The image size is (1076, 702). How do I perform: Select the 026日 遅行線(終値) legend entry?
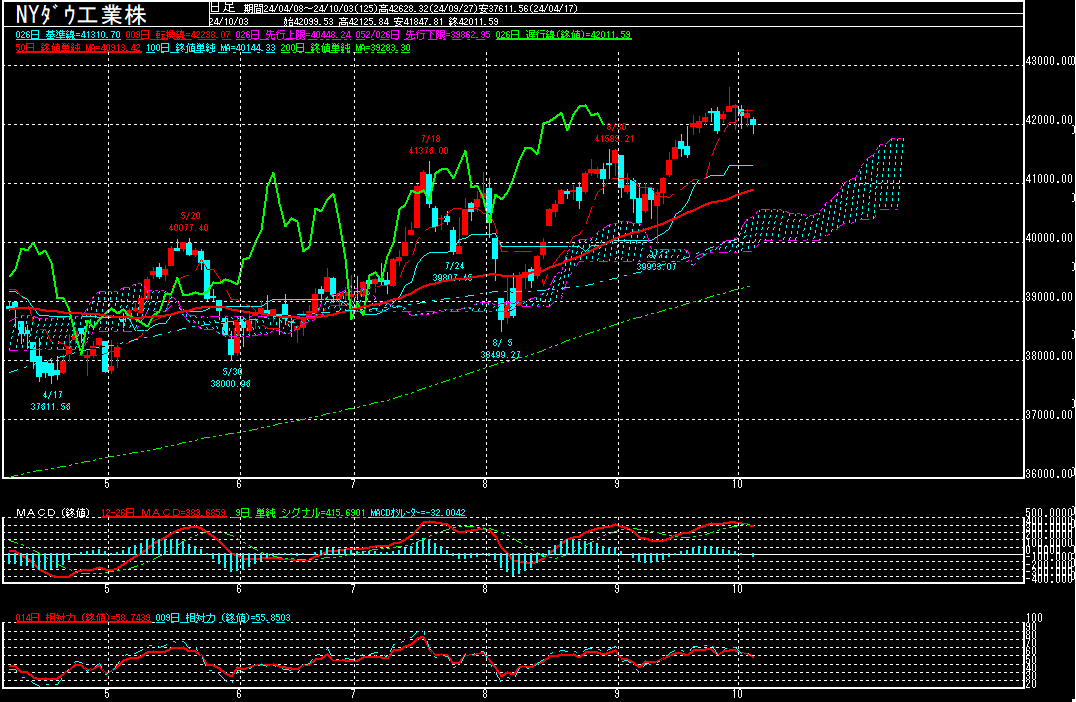563,34
